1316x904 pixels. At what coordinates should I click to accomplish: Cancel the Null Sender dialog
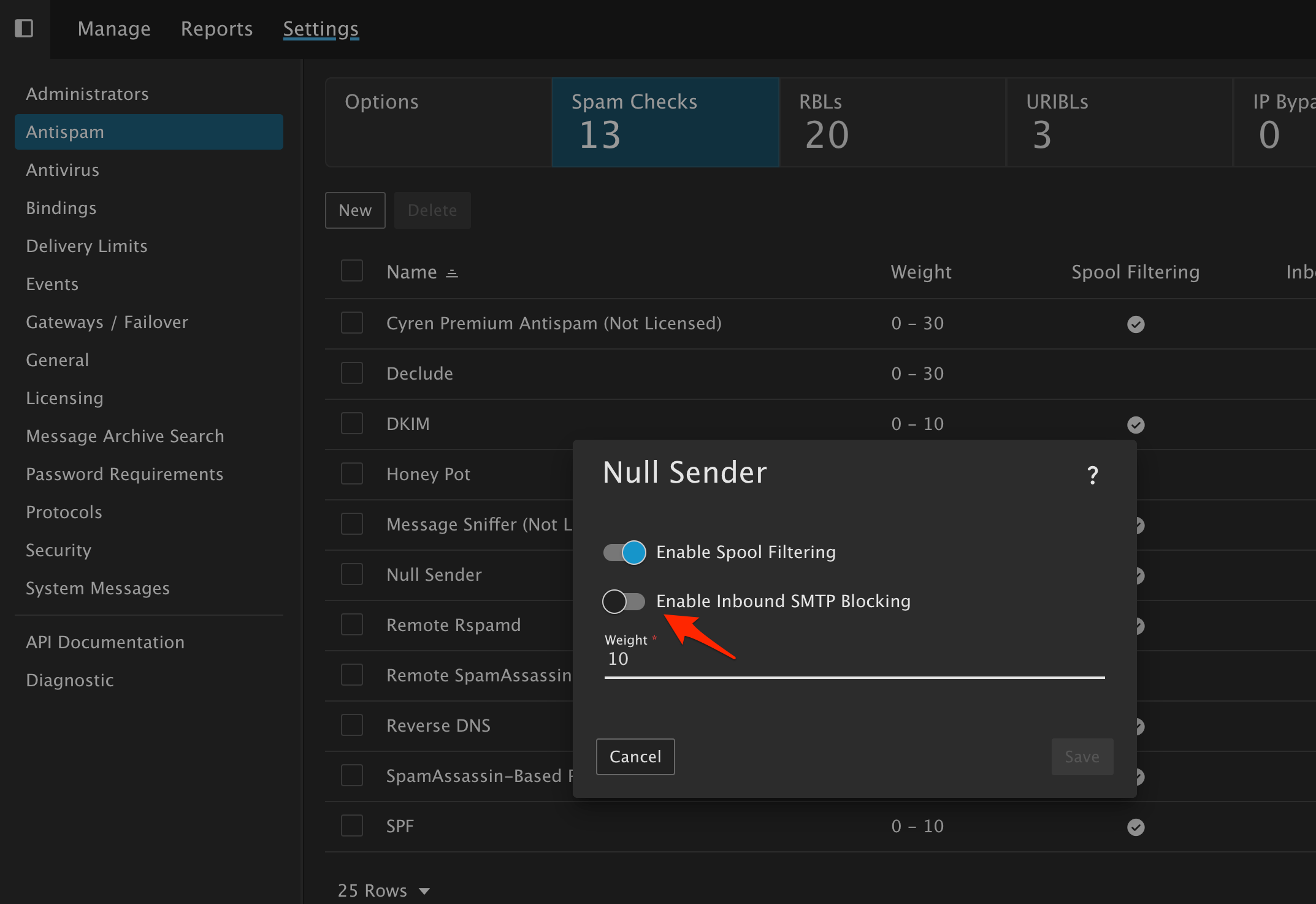[635, 757]
